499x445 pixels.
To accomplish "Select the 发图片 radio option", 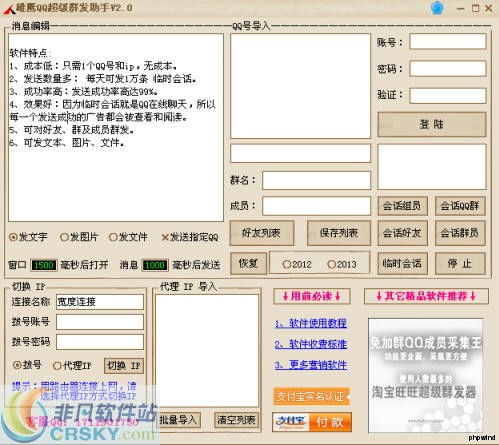I will coord(79,237).
